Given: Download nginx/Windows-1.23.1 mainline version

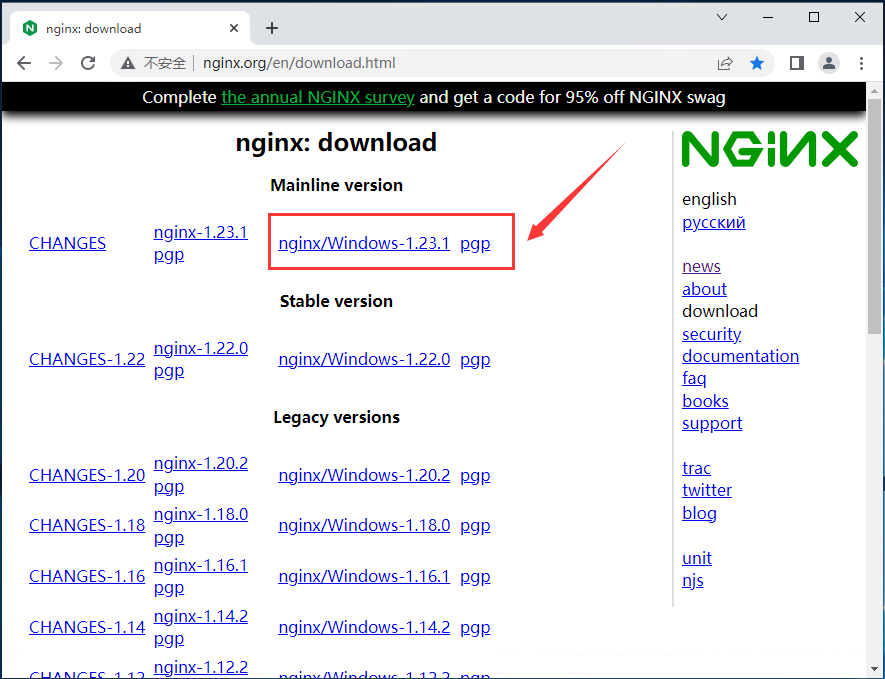Looking at the screenshot, I should (x=365, y=242).
